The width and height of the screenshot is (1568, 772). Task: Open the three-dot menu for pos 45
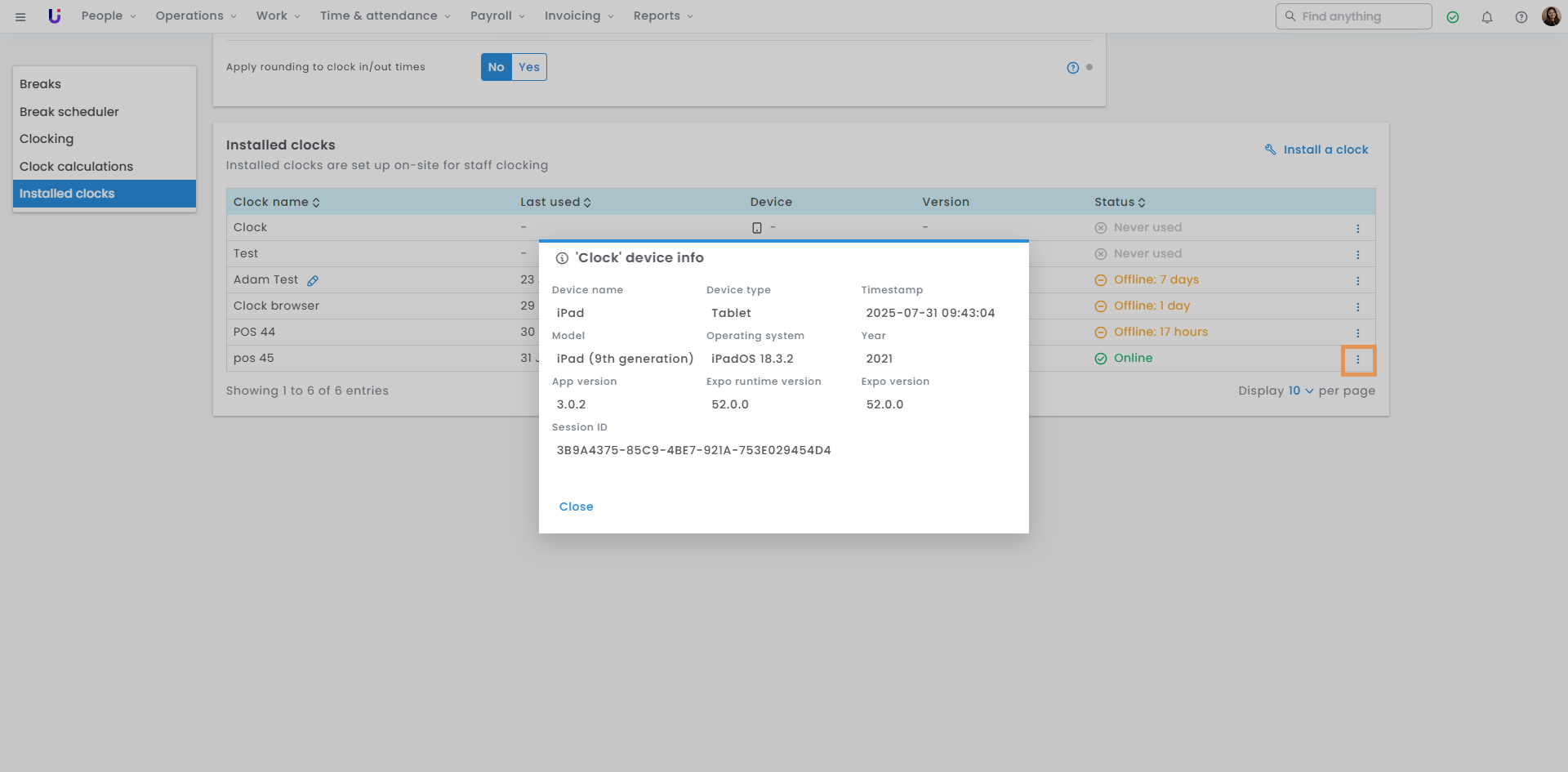(x=1357, y=359)
